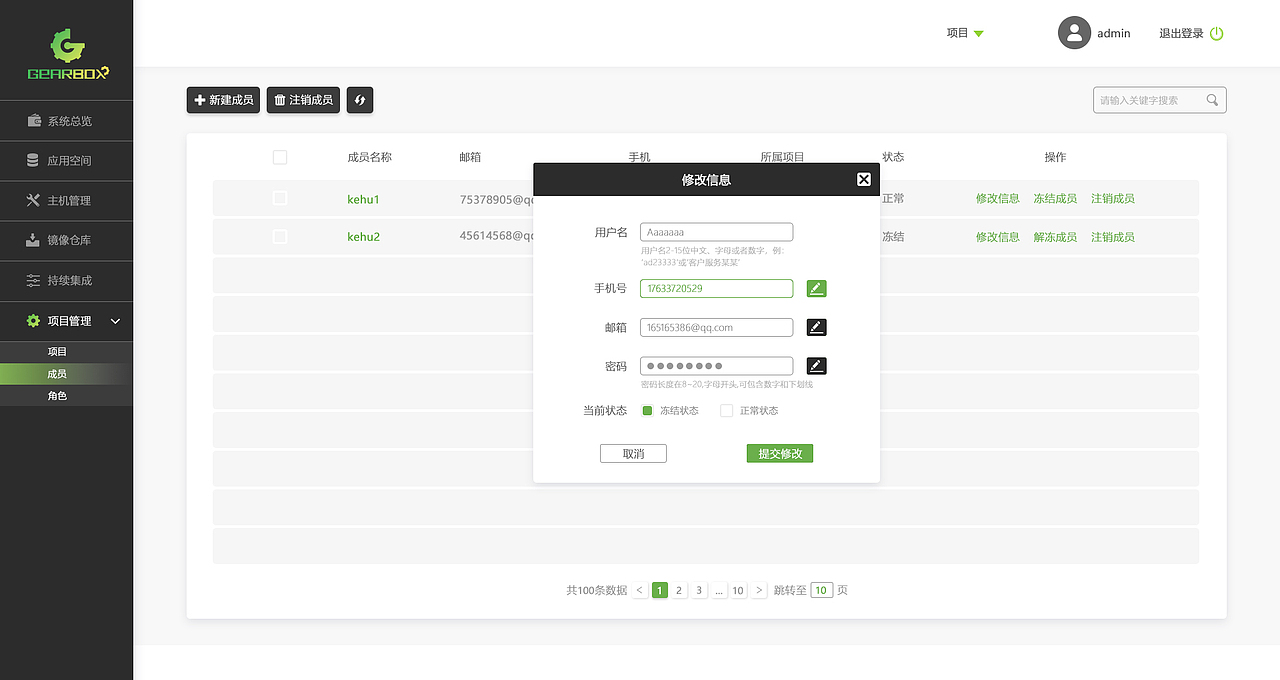Open 镜像仓库 in the sidebar
1280x680 pixels.
tap(66, 241)
